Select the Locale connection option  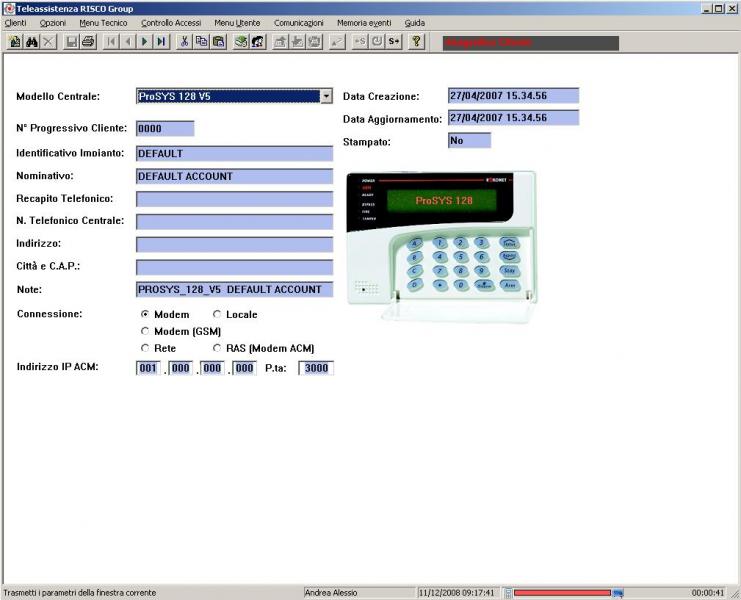click(x=217, y=314)
